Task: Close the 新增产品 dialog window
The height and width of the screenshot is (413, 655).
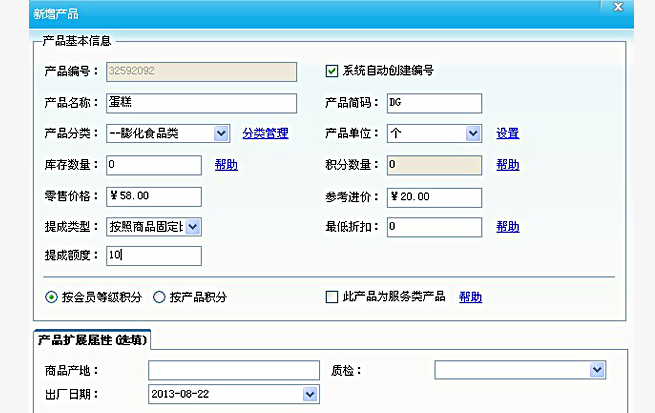Action: tap(617, 8)
